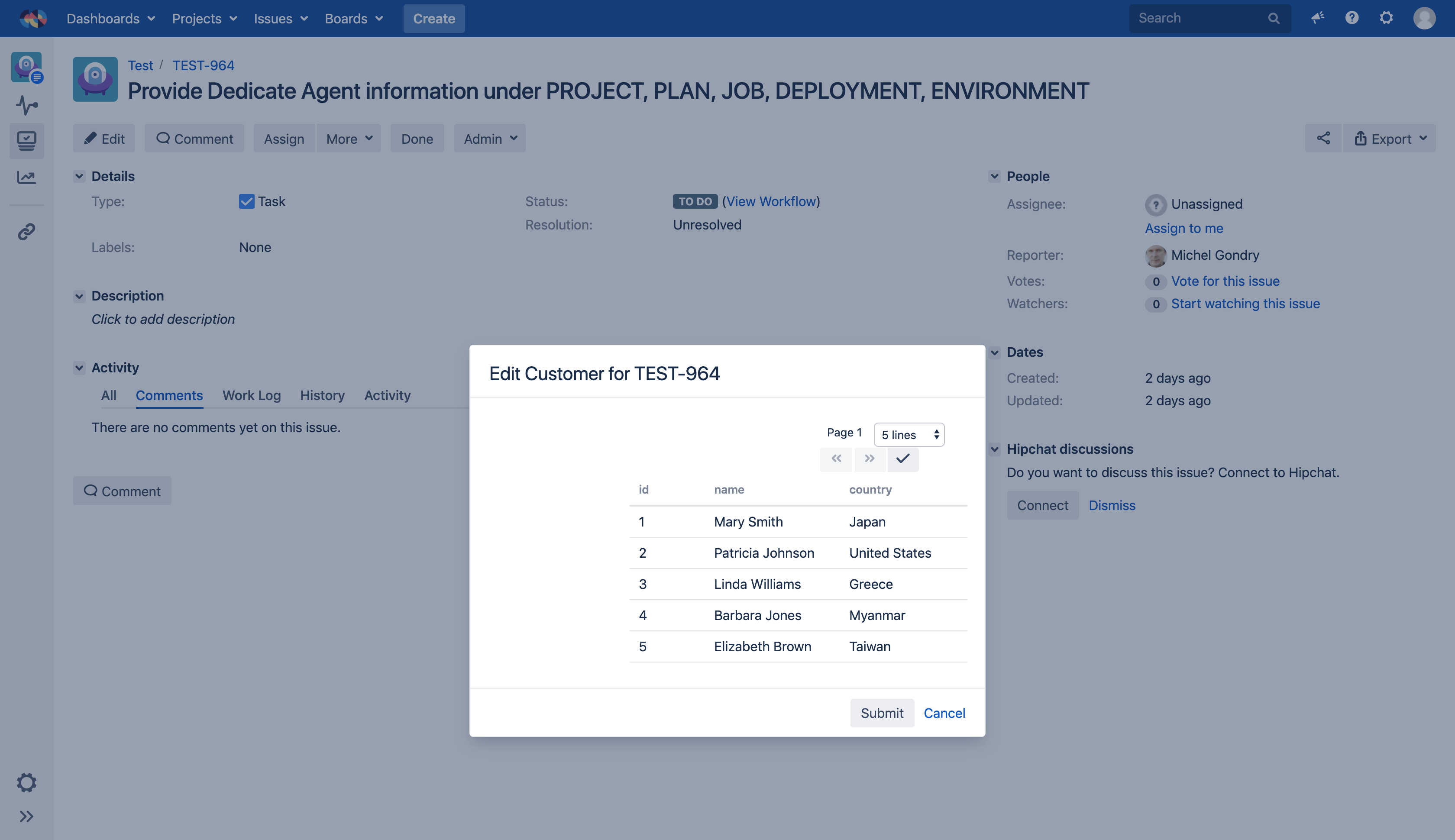Click the sidebar link shortcut icon
The image size is (1455, 840).
coord(26,232)
